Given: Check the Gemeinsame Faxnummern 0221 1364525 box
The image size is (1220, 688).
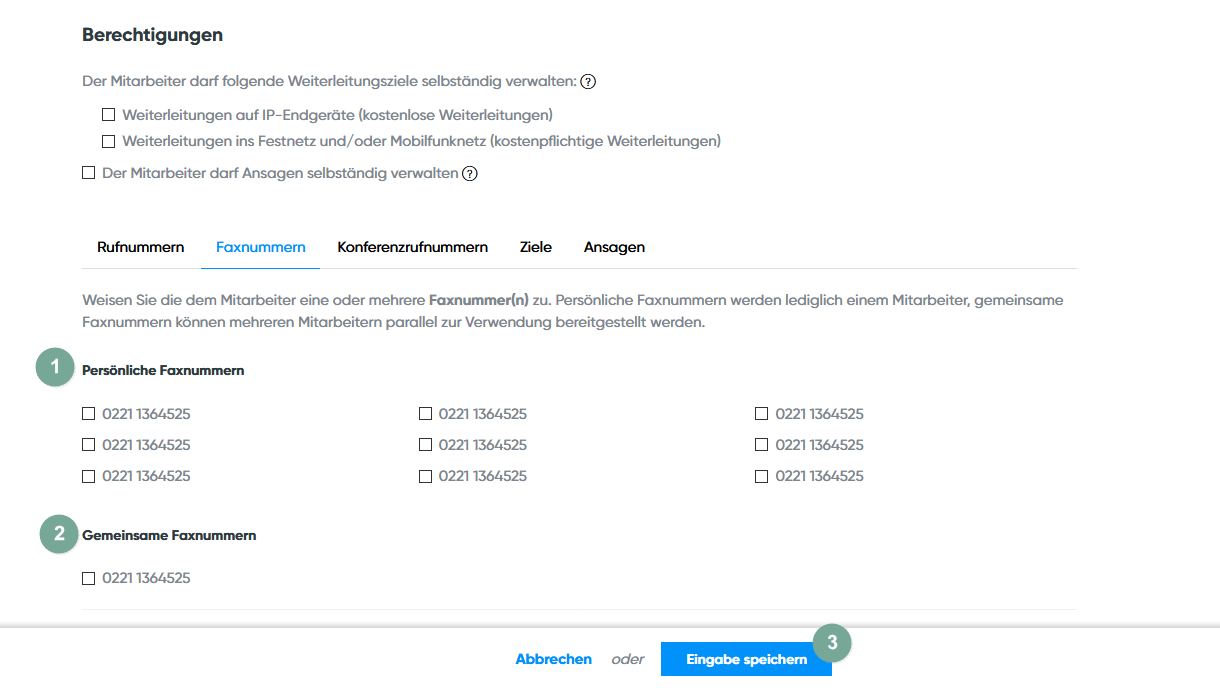Looking at the screenshot, I should pyautogui.click(x=89, y=578).
